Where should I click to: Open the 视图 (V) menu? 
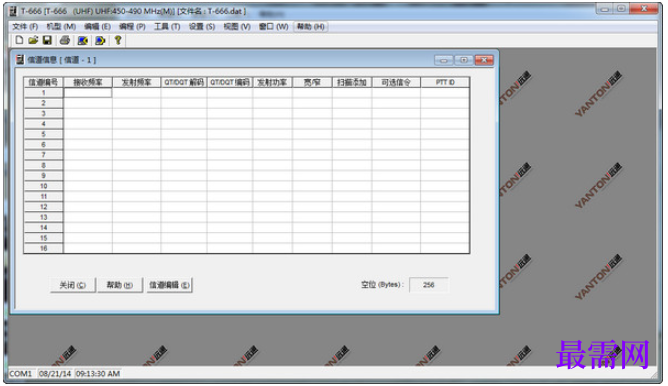tap(237, 26)
